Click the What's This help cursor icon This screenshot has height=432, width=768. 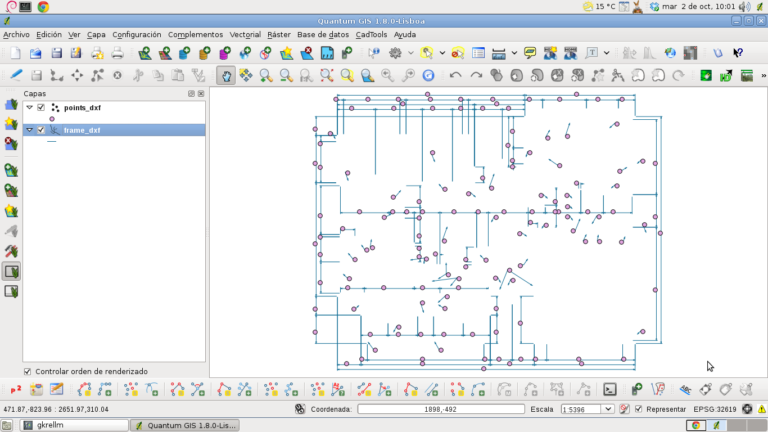coord(738,53)
